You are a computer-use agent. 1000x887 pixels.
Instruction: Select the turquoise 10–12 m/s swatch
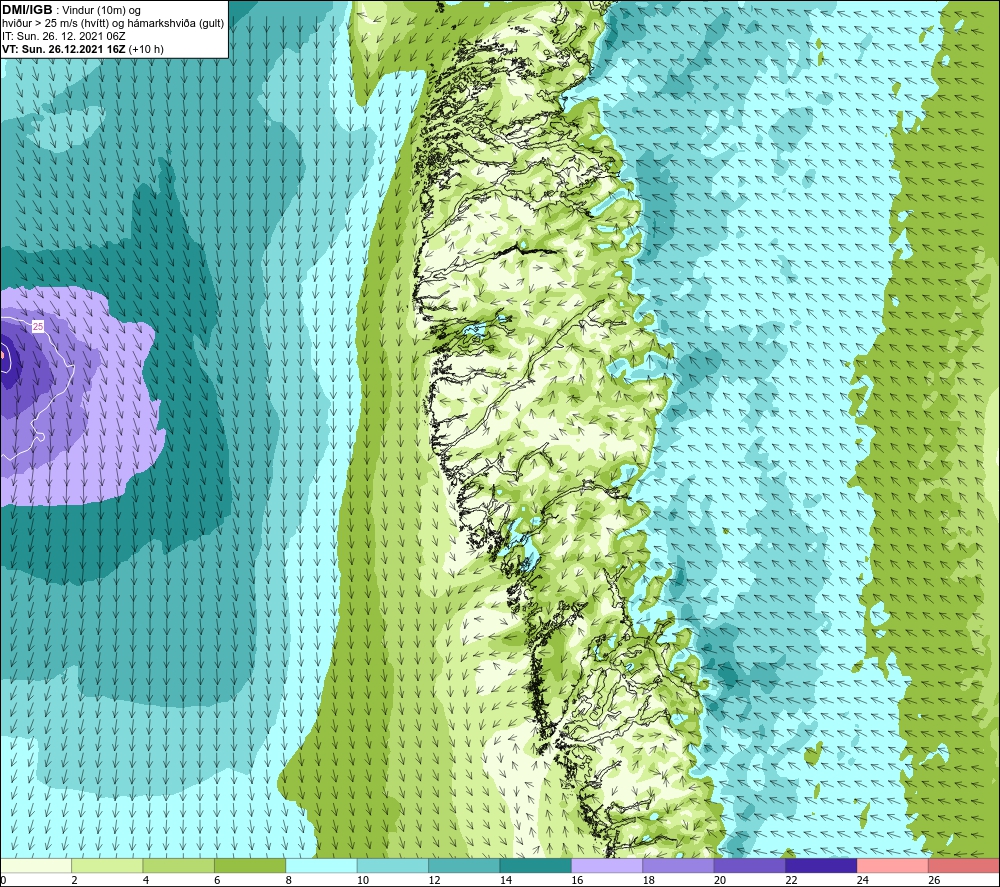click(393, 865)
